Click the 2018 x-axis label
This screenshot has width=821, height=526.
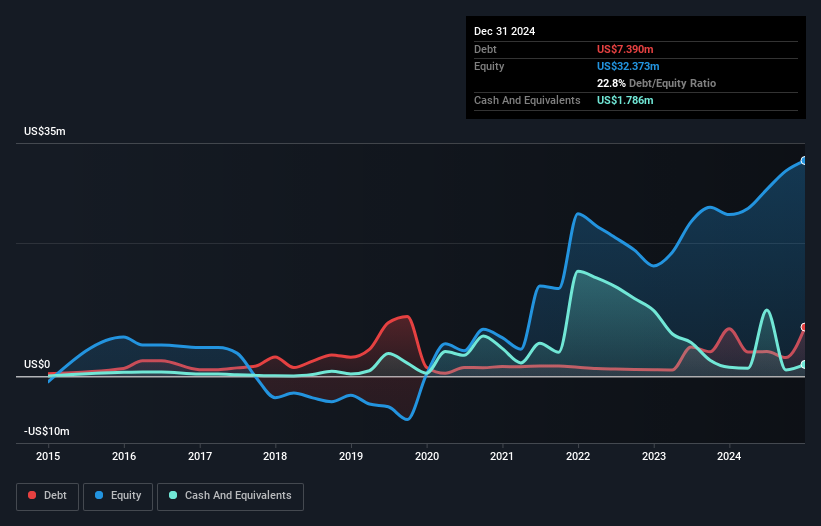pyautogui.click(x=275, y=456)
